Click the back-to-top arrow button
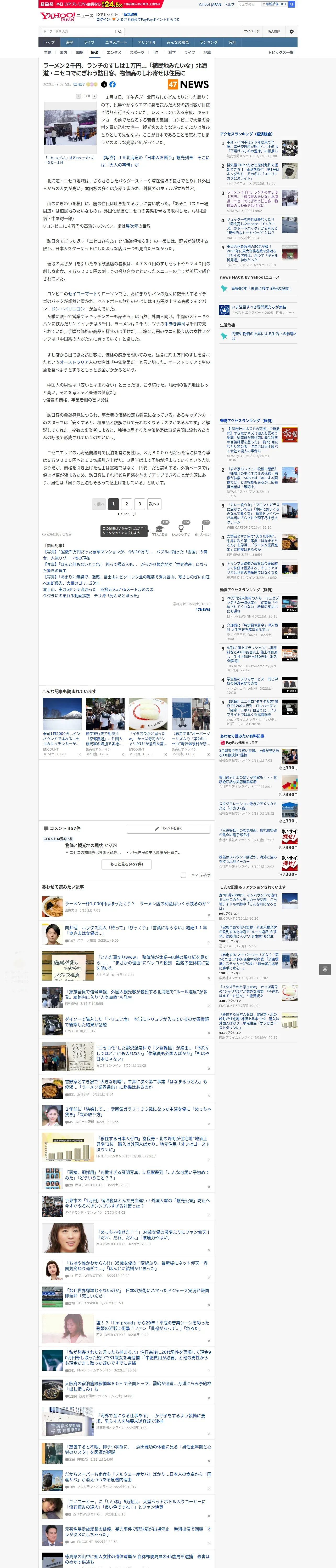Screen dimensions: 336x1568 tap(325, 969)
